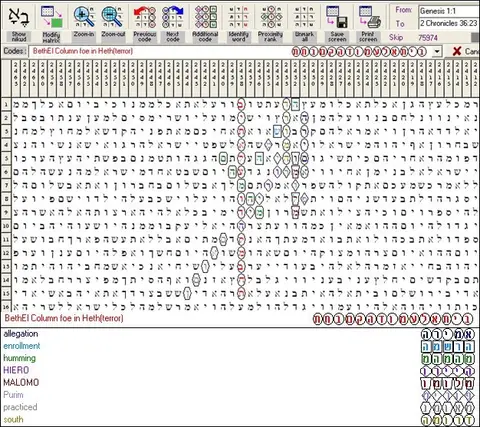Click the Show nikud label button
Viewport: 480px width, 427px height.
19,37
